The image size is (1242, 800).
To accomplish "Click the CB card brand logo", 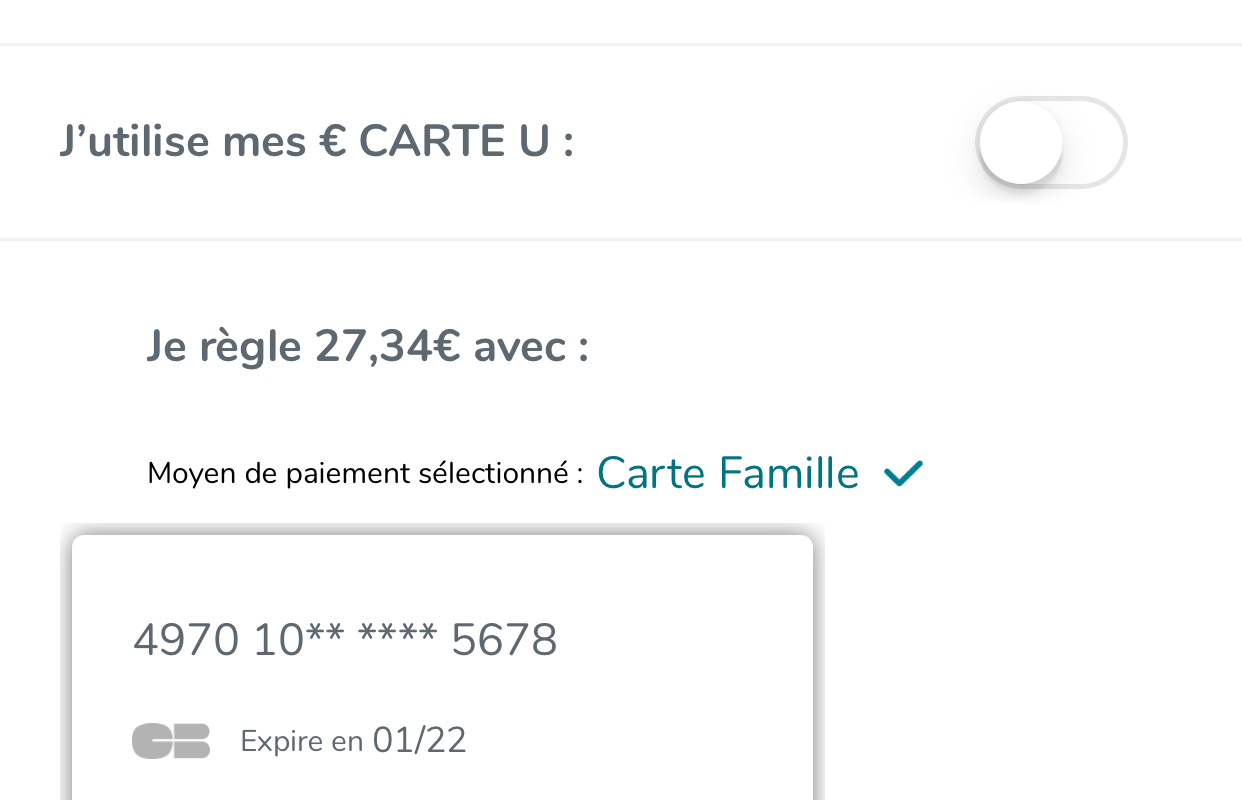I will [171, 741].
